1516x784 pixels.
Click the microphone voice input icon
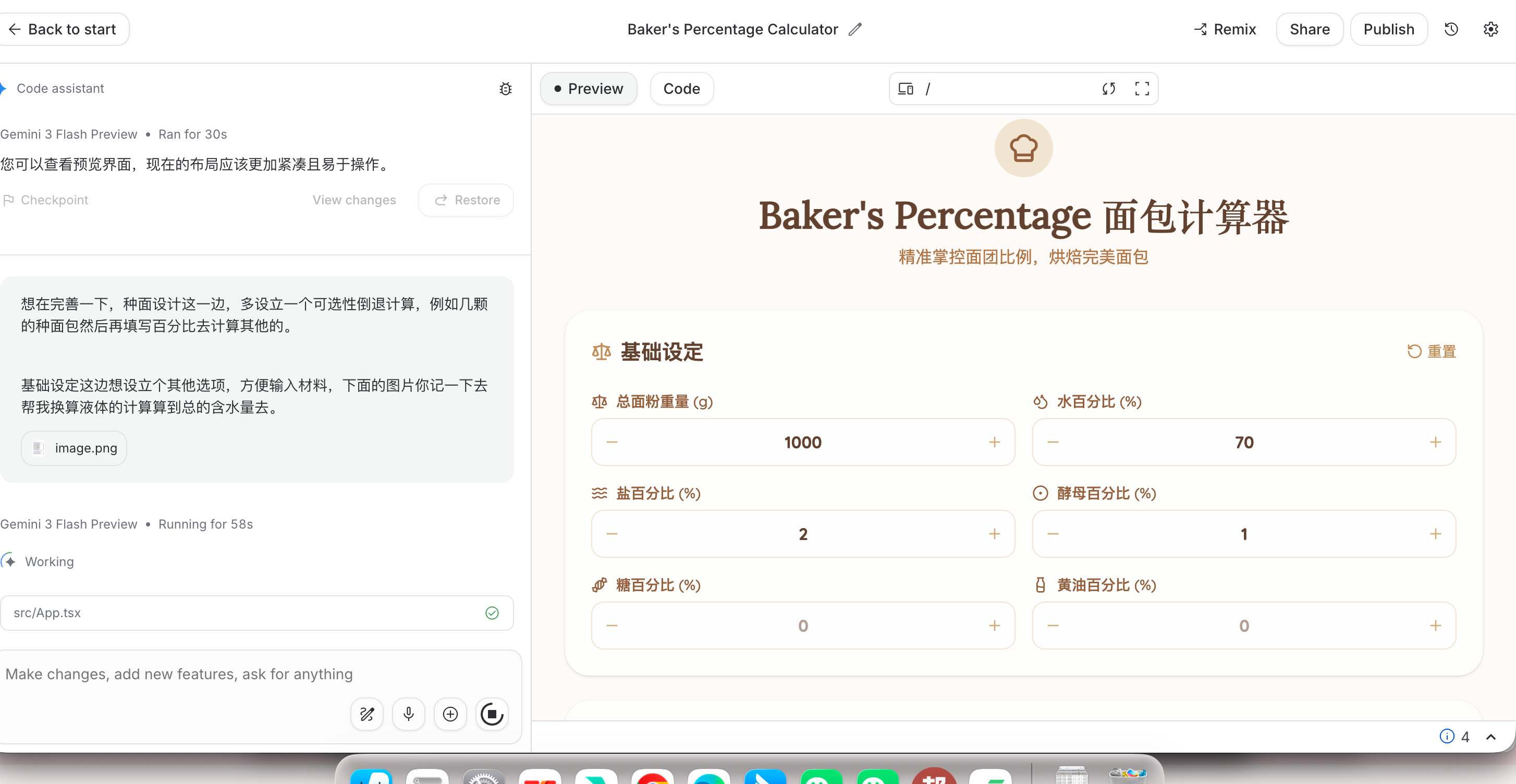pos(408,714)
